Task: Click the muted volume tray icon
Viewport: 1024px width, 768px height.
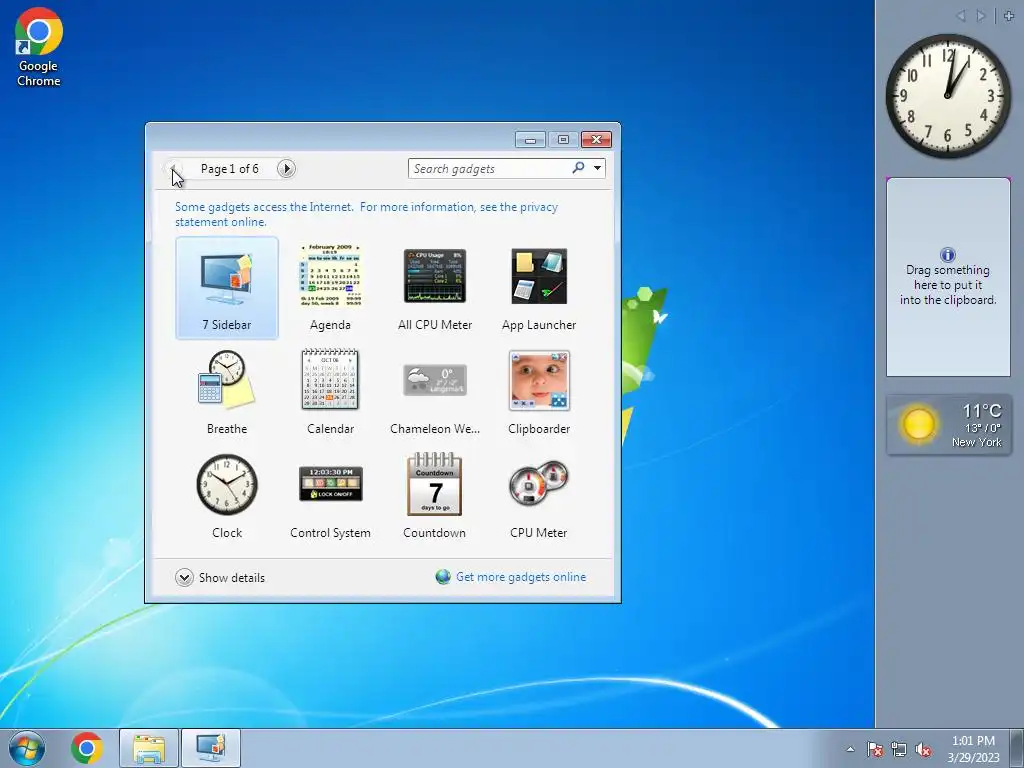Action: point(923,749)
